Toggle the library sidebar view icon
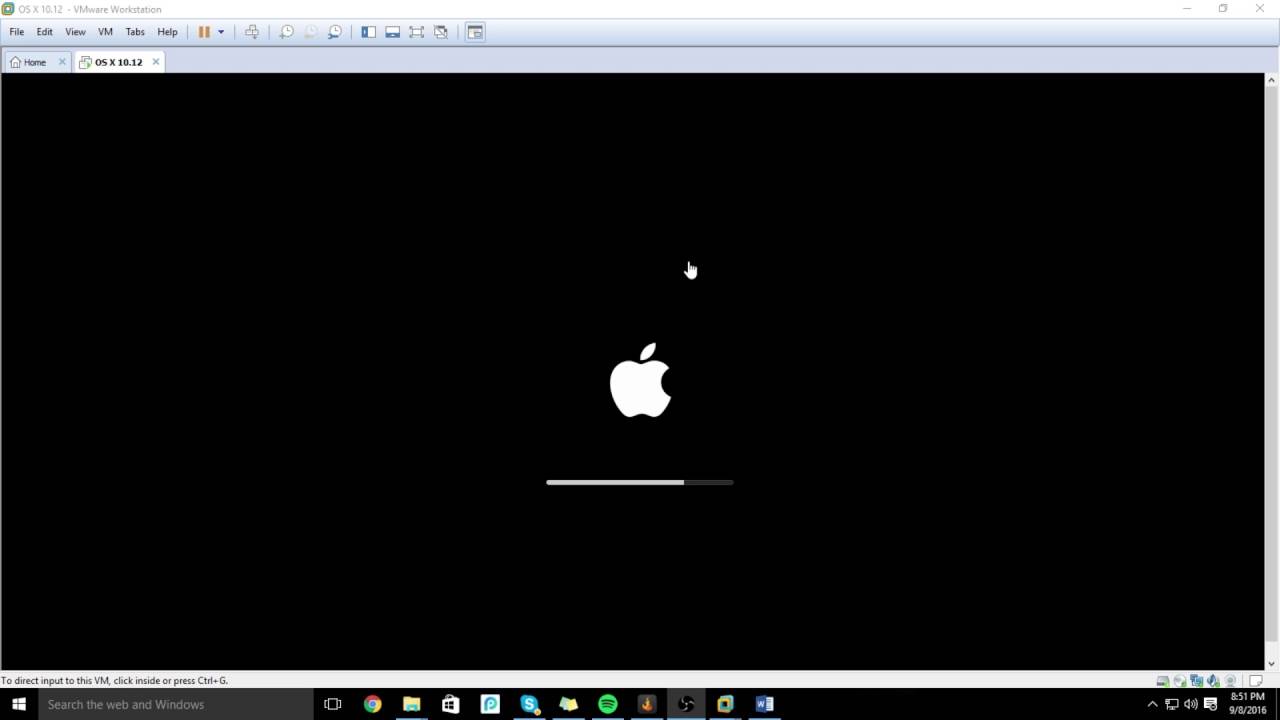 (x=368, y=32)
